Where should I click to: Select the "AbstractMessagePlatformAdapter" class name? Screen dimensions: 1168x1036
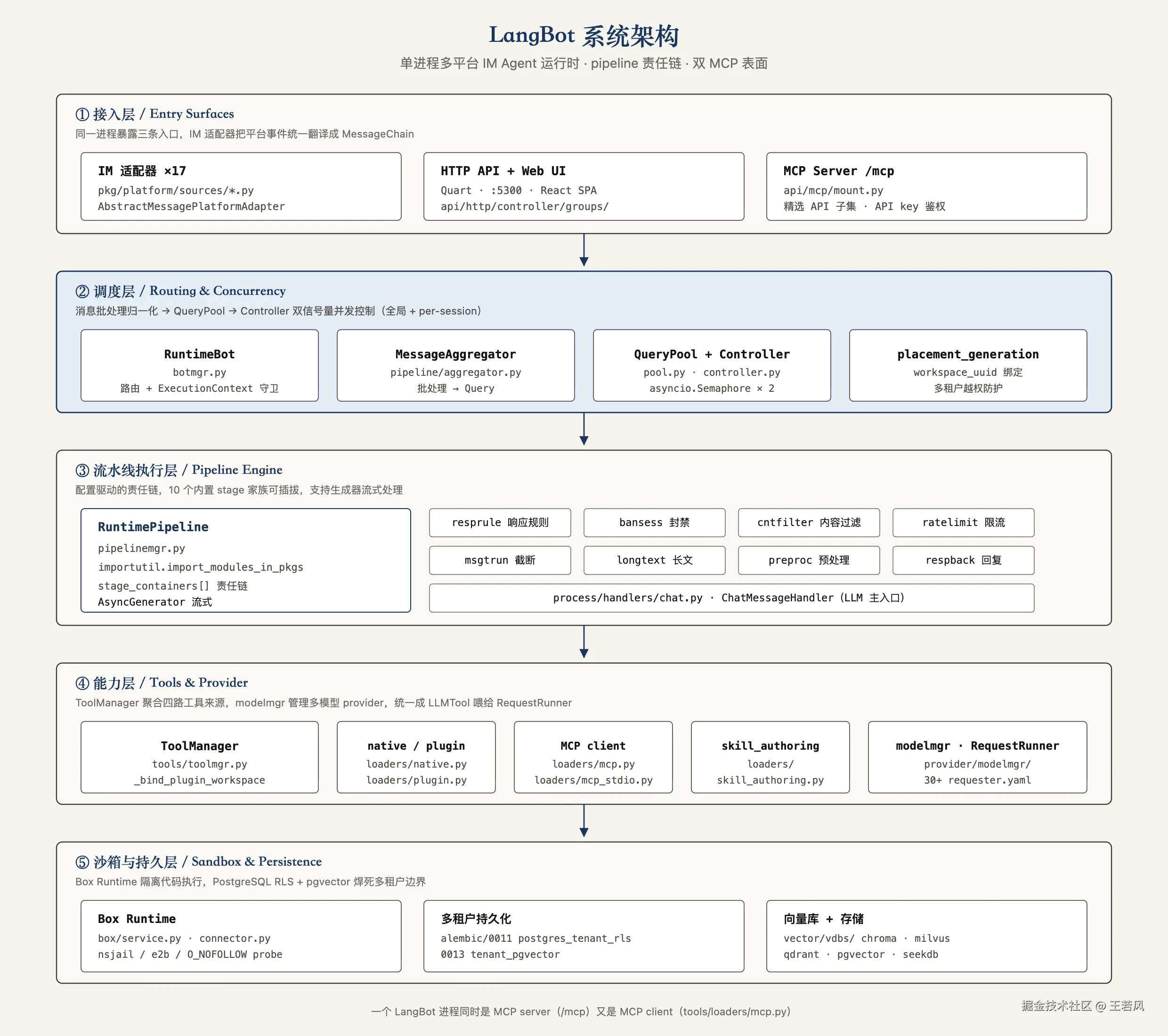(x=191, y=206)
